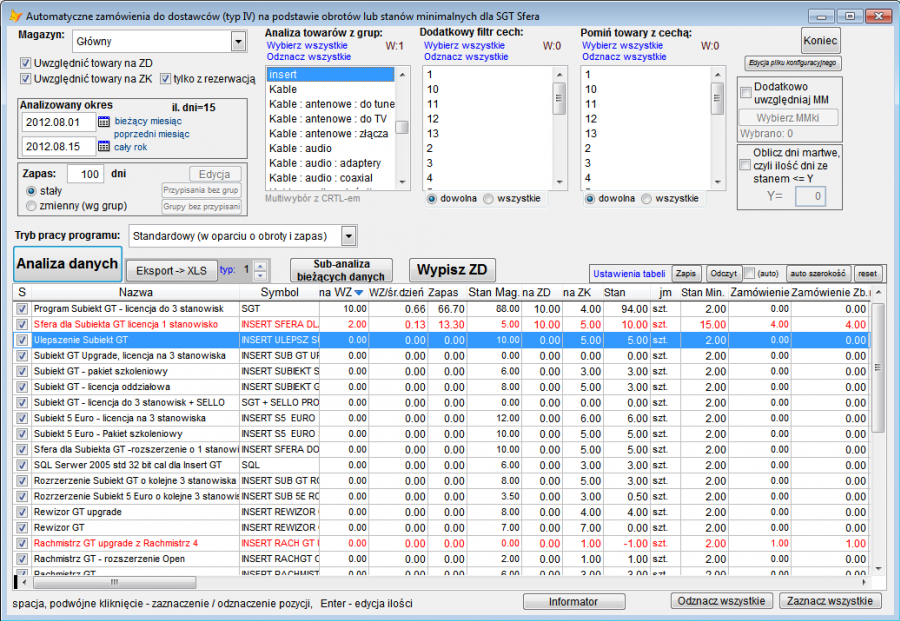The image size is (900, 621).
Task: Click the Informator button
Action: coord(573,601)
